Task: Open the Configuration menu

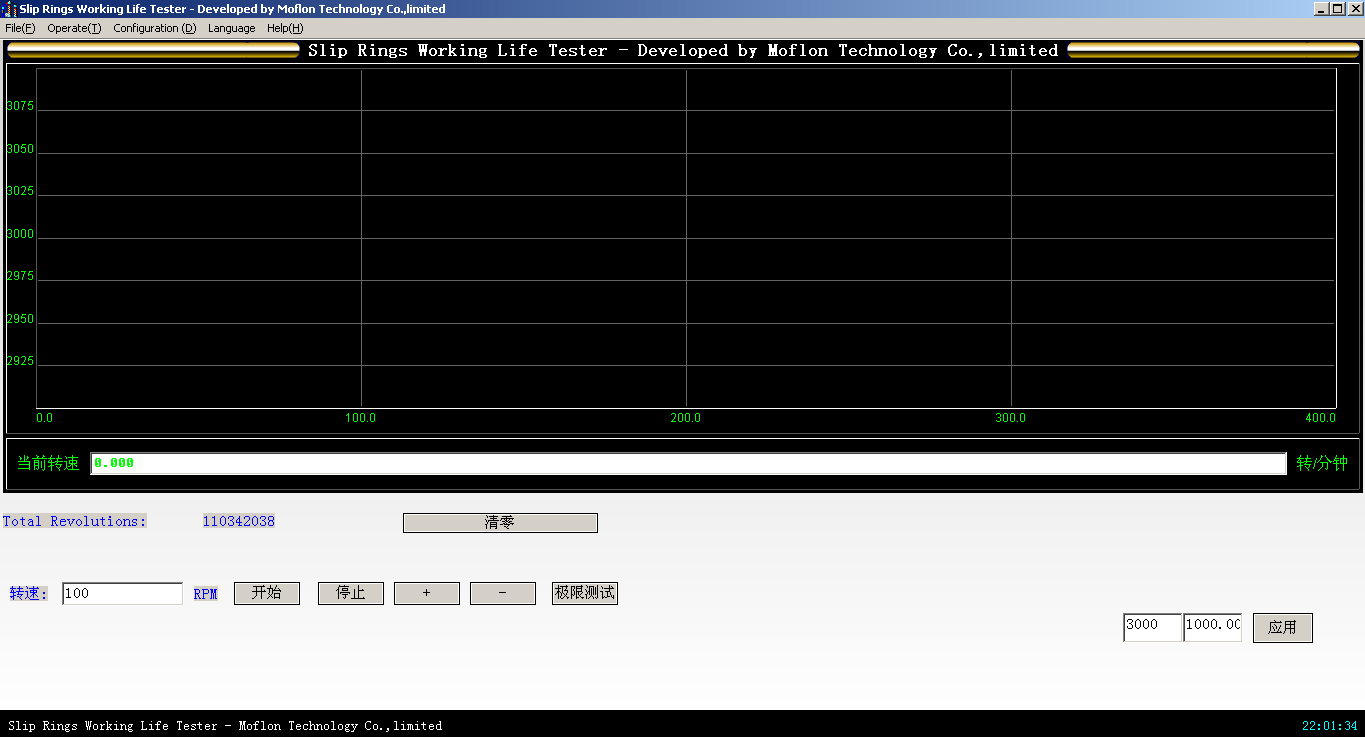Action: click(154, 28)
